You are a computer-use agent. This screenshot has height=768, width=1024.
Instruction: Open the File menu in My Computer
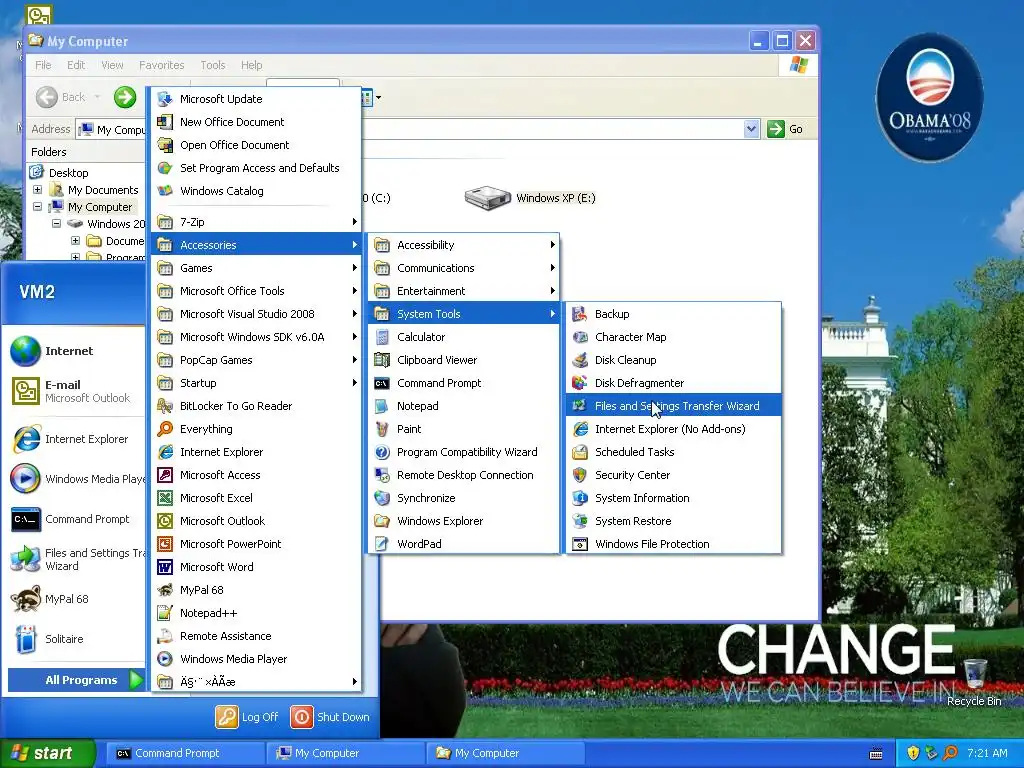point(43,65)
